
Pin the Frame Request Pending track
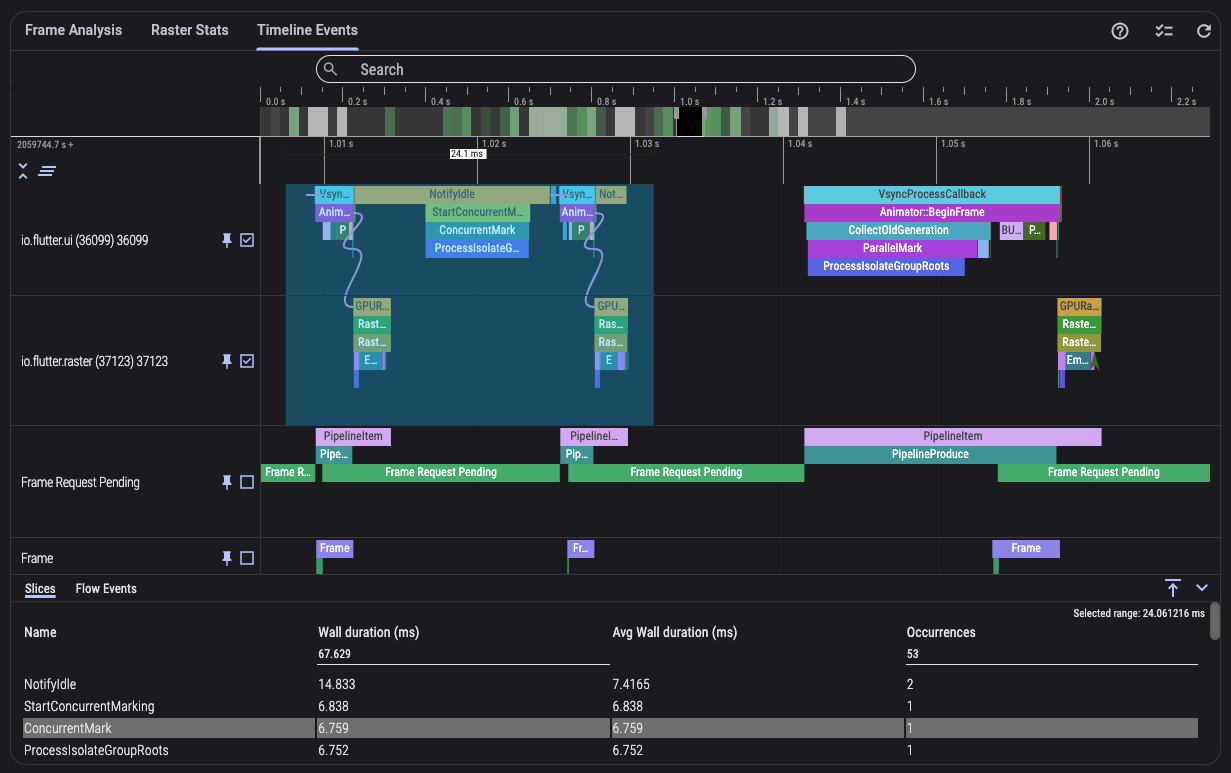pos(227,482)
